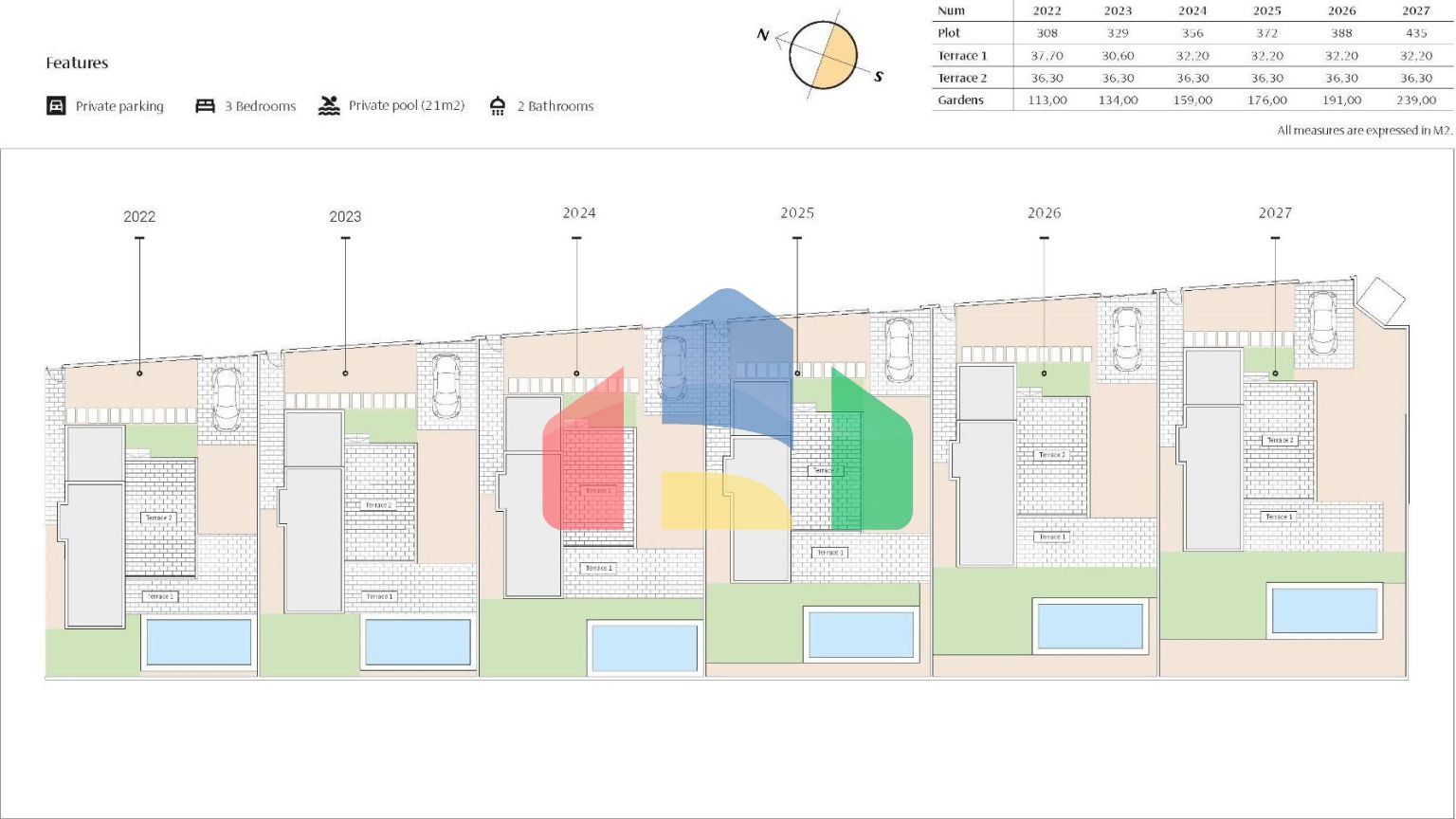Click the north-south compass circle
This screenshot has width=1456, height=819.
(x=823, y=55)
